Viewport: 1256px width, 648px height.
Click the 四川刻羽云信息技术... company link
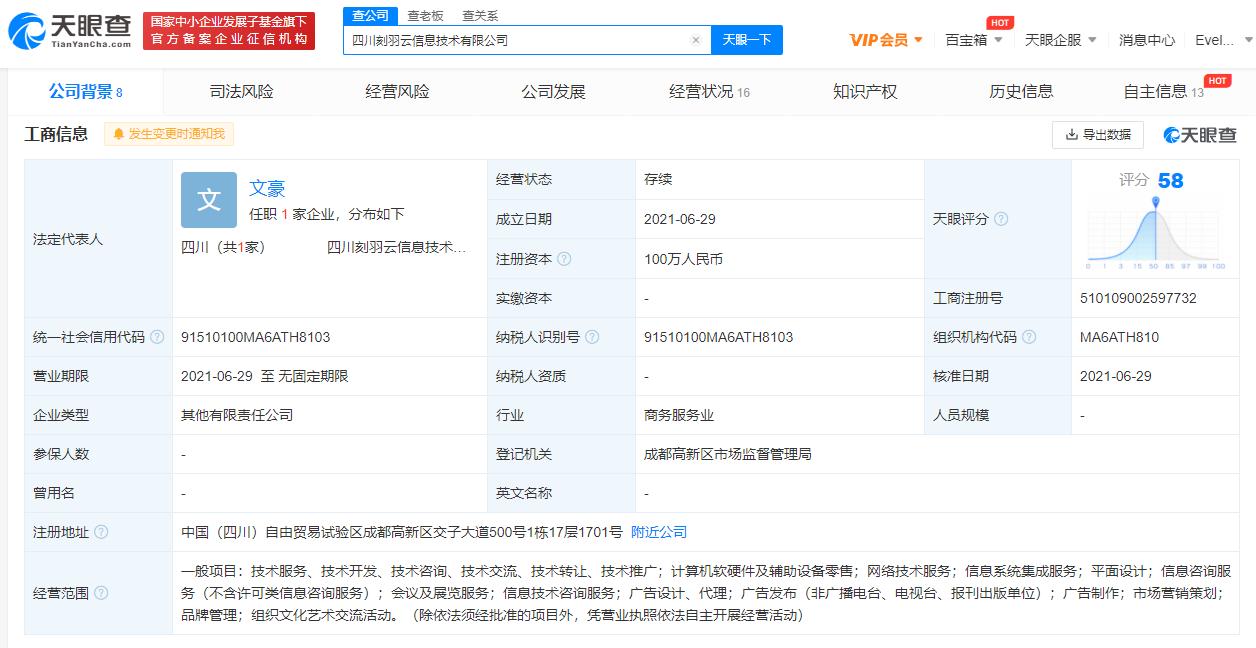(397, 247)
